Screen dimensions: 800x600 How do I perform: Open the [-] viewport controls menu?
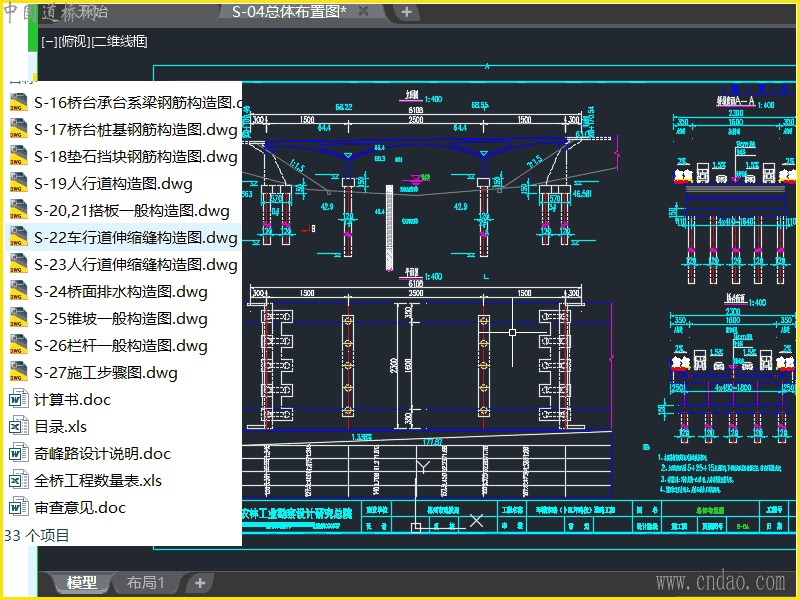(x=49, y=42)
